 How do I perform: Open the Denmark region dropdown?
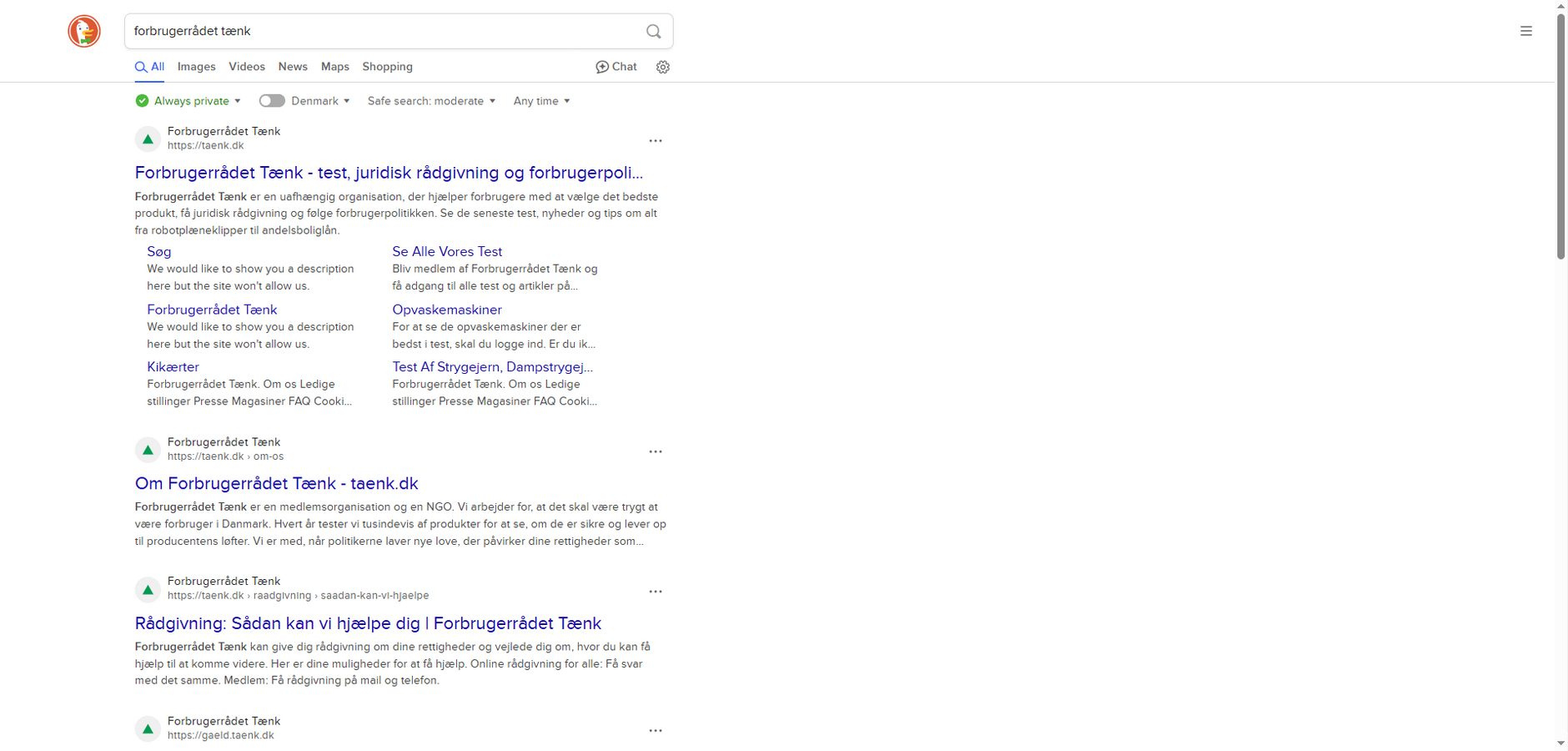click(x=320, y=101)
